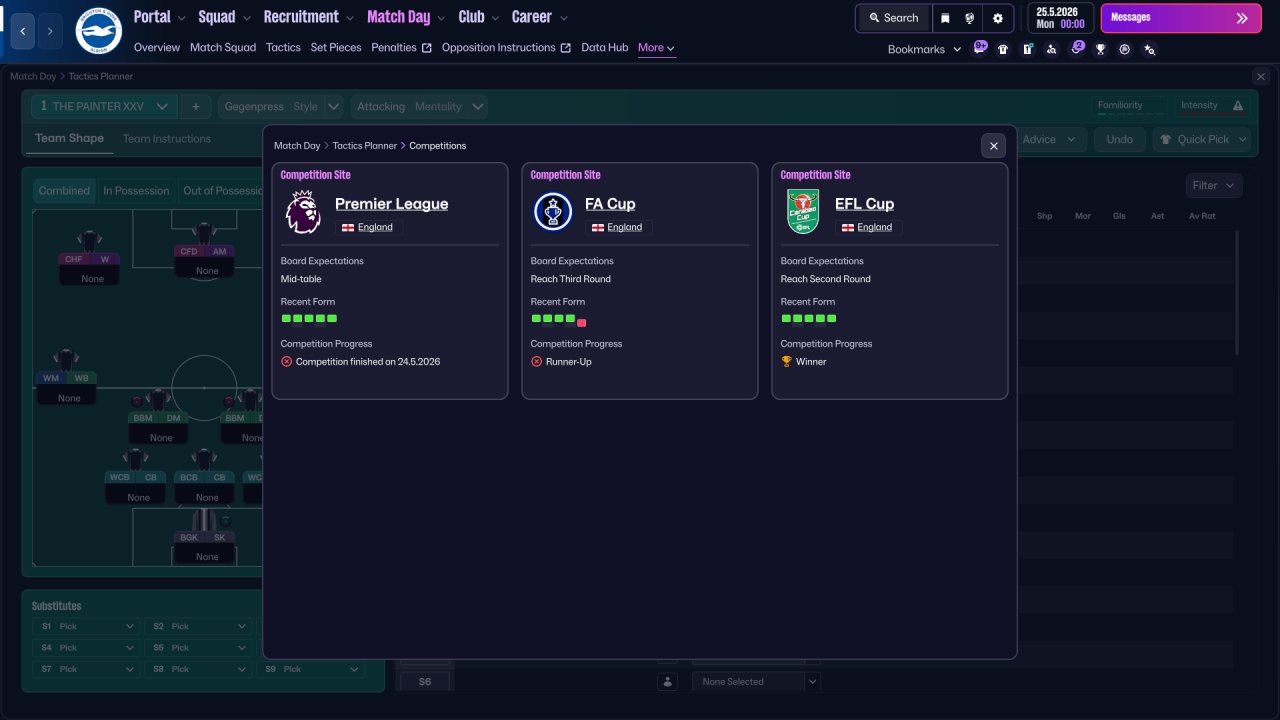Screen dimensions: 1280x720
Task: Expand the More submenu
Action: tap(656, 47)
